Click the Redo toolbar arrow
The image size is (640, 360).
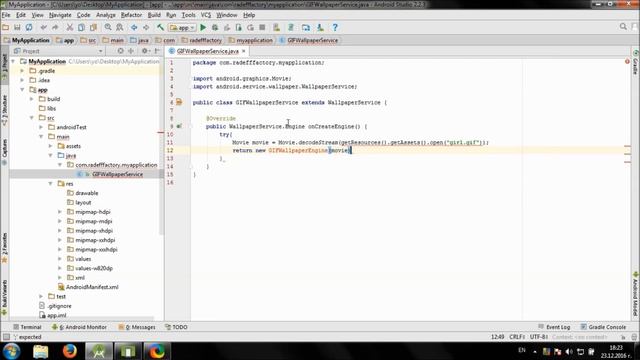point(55,27)
